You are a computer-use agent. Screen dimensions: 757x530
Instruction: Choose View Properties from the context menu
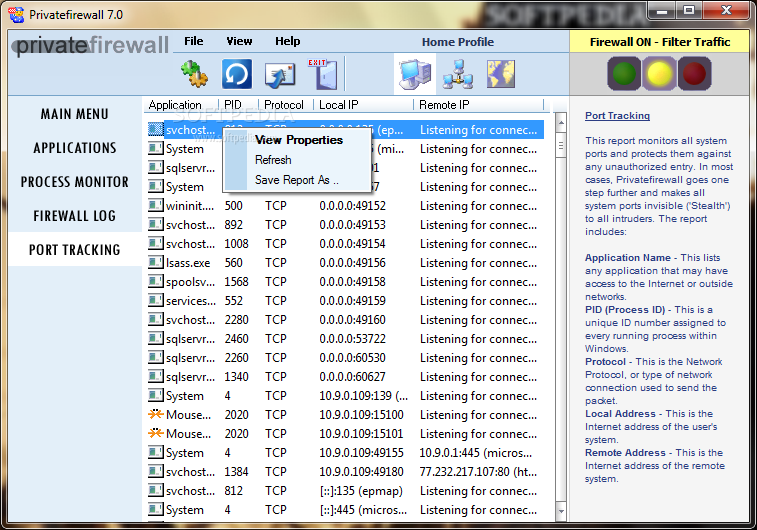299,140
